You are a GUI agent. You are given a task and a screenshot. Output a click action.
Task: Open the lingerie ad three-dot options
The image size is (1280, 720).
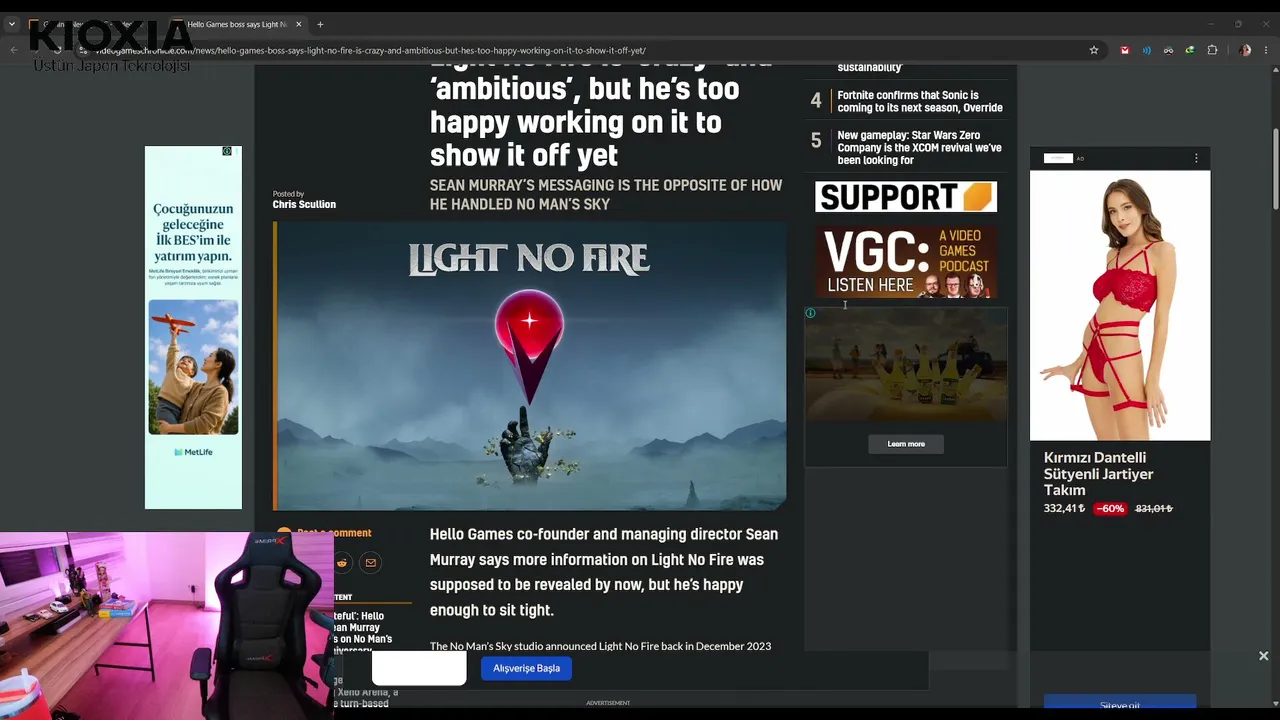tap(1196, 158)
